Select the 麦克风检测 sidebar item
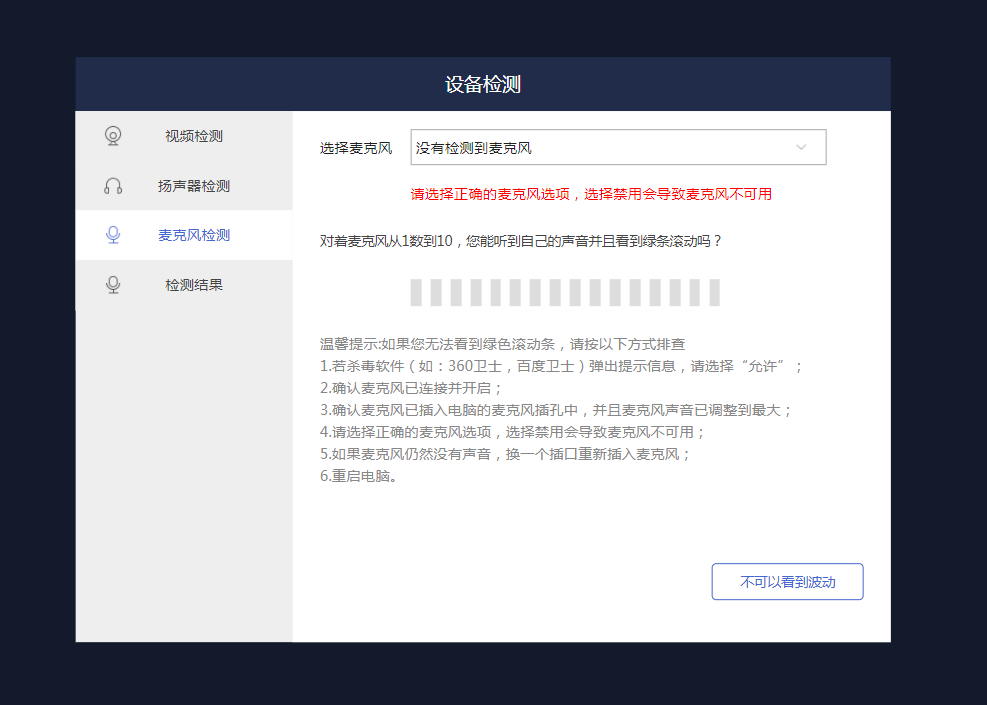 (x=193, y=235)
